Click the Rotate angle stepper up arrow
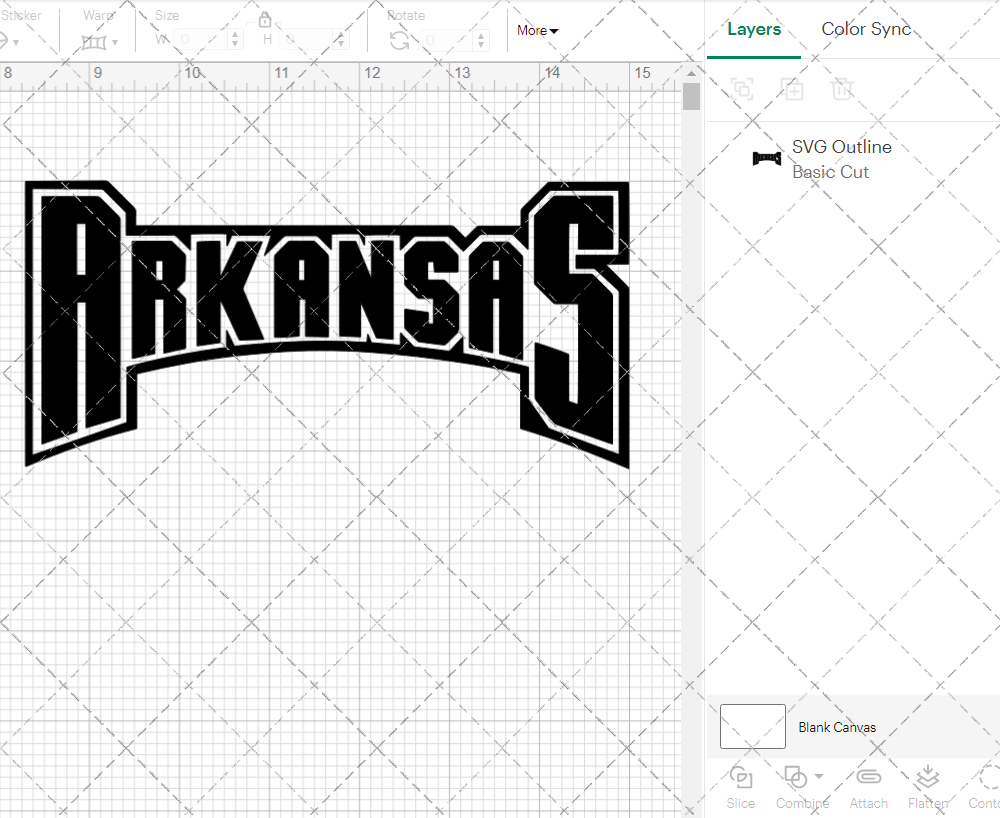The height and width of the screenshot is (818, 1000). point(480,37)
